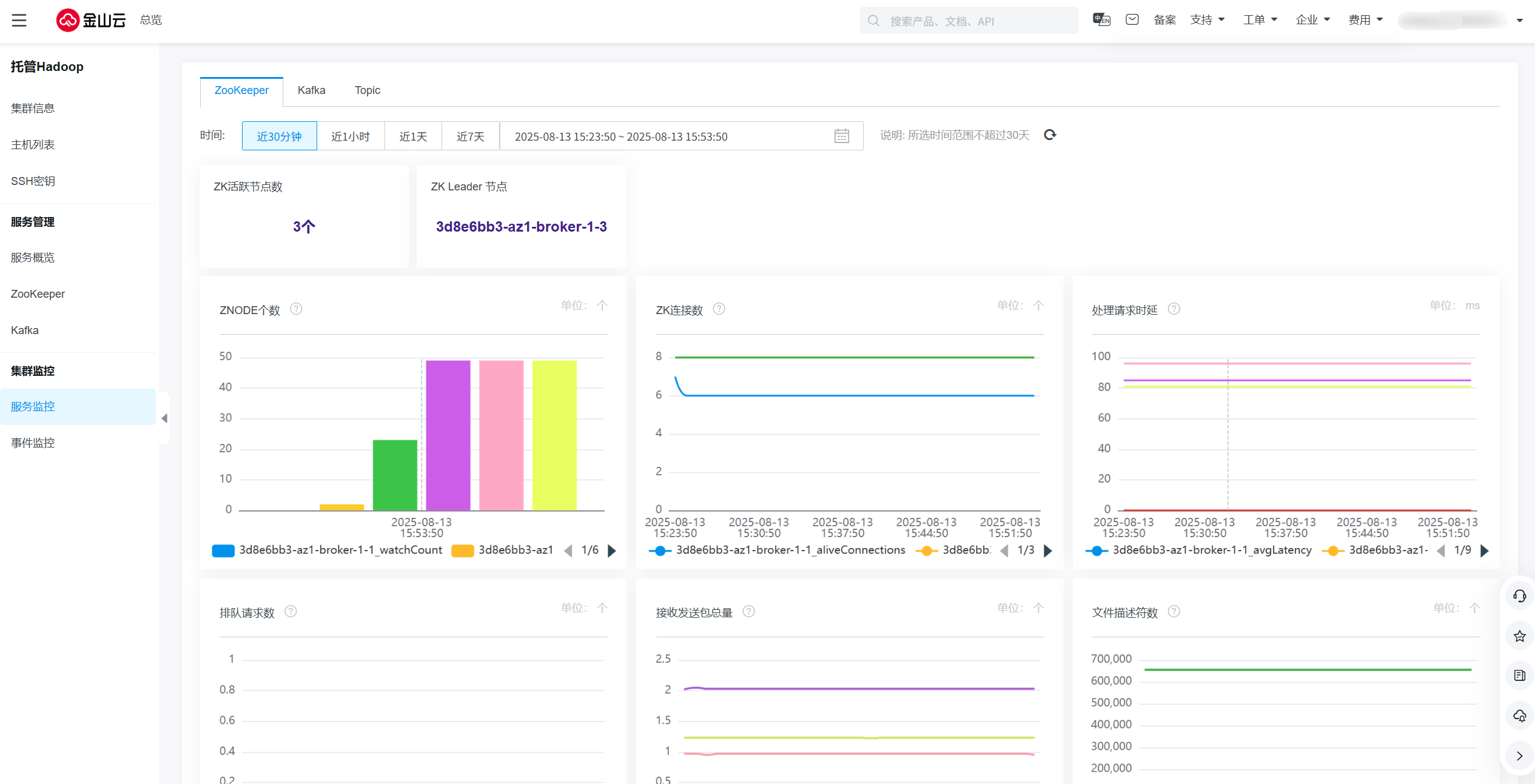Click help icon next to ZNODE个数
1535x784 pixels.
[x=296, y=309]
